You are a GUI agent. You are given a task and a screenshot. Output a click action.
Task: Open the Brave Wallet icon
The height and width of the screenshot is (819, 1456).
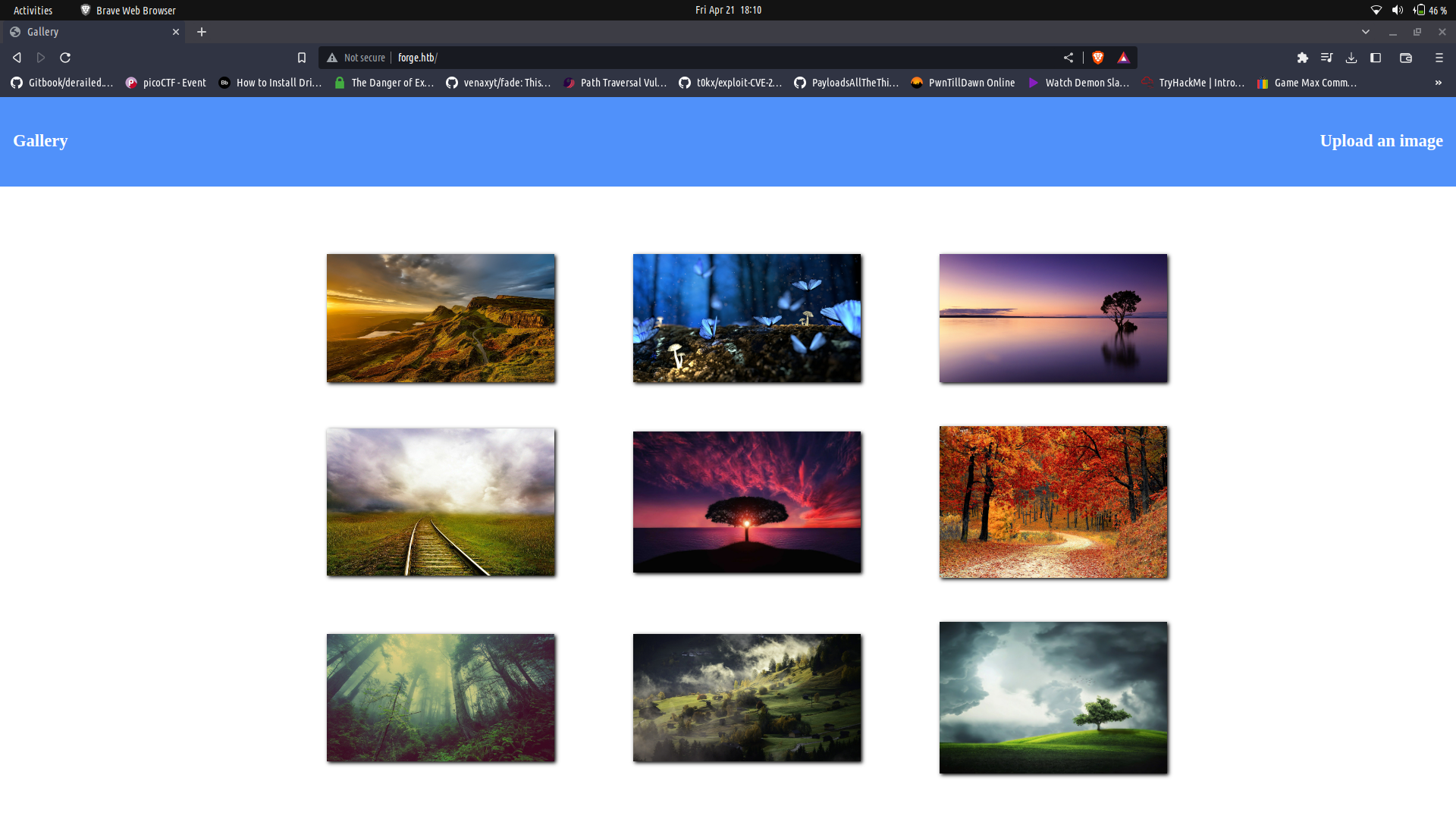1406,58
